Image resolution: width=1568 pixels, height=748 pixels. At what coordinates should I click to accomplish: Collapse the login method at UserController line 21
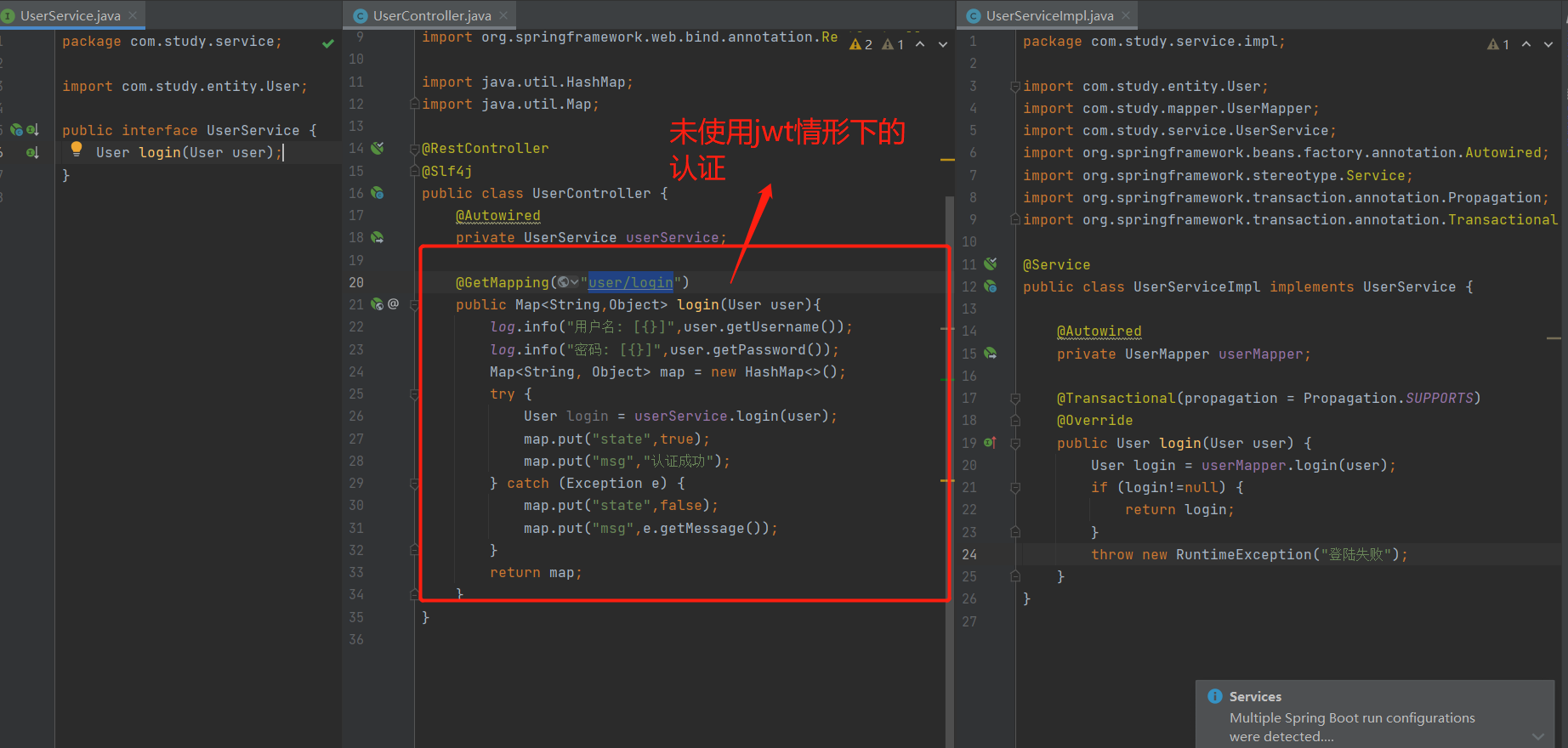coord(415,304)
